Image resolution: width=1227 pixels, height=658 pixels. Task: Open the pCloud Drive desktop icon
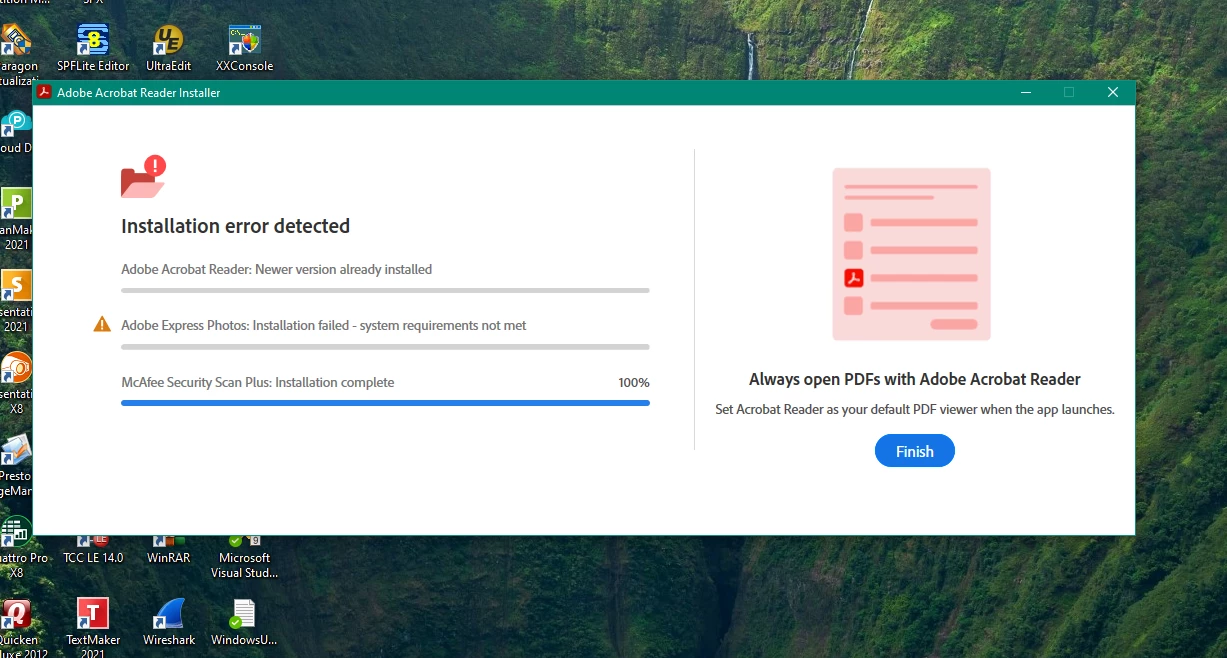[x=14, y=132]
